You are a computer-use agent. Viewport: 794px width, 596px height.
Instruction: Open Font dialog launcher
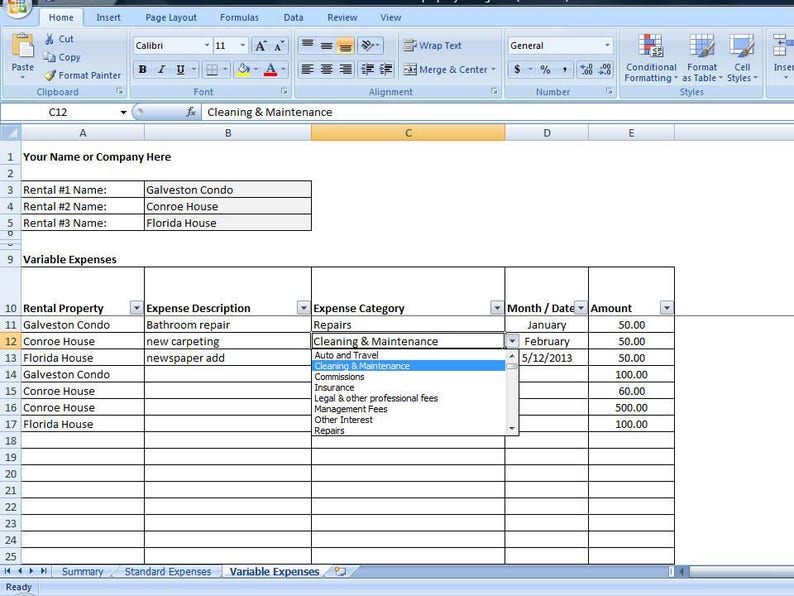(x=284, y=91)
